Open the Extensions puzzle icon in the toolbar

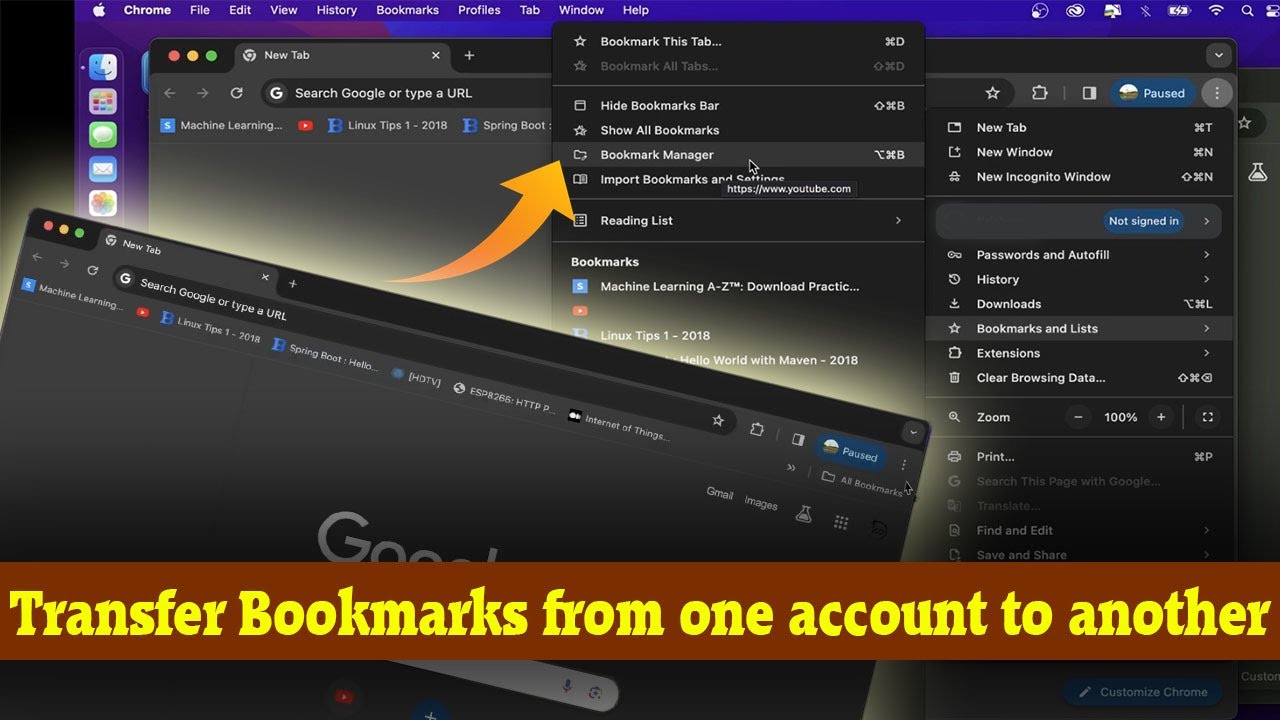point(1040,93)
